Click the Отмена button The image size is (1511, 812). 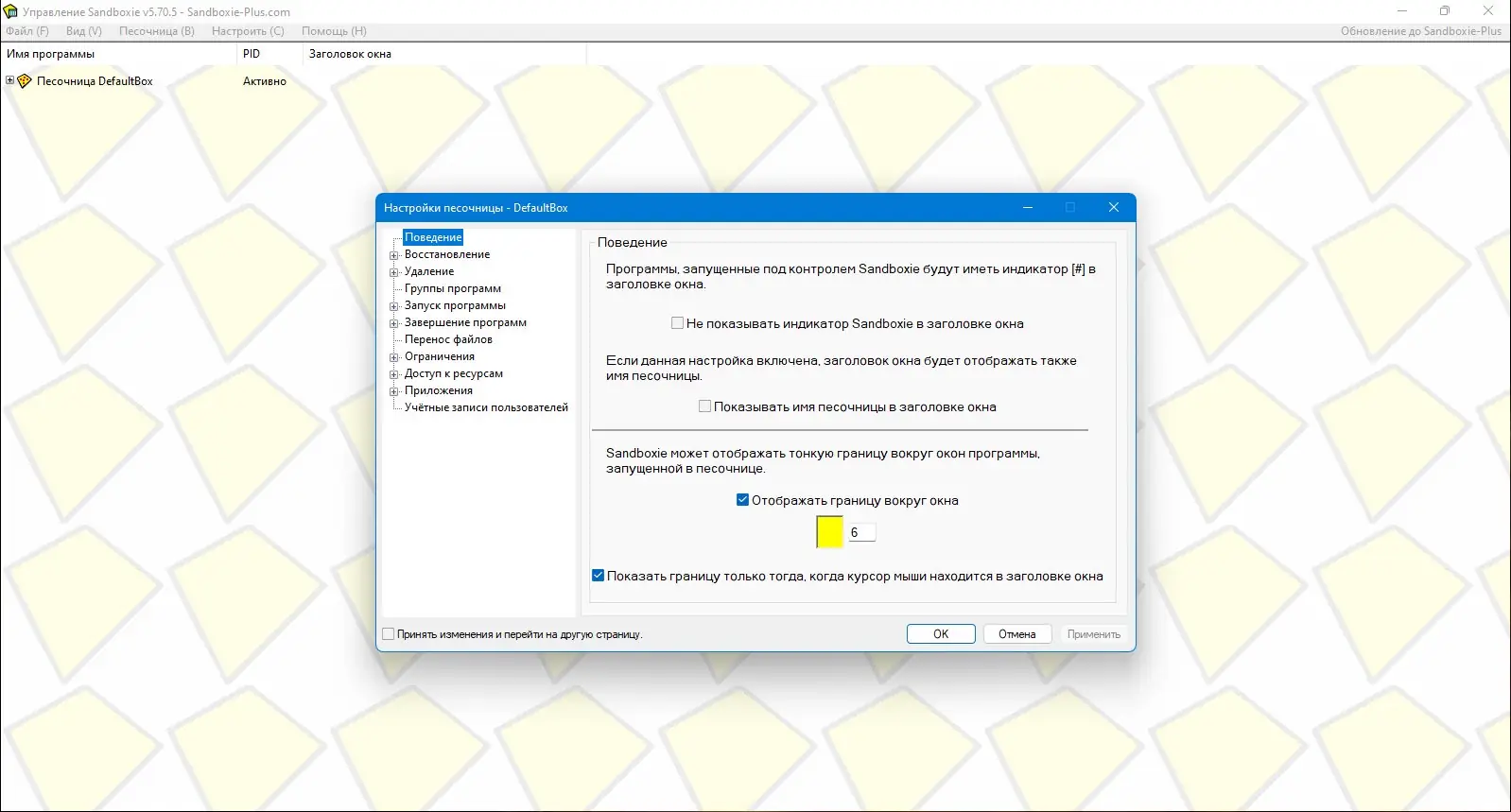(x=1017, y=634)
